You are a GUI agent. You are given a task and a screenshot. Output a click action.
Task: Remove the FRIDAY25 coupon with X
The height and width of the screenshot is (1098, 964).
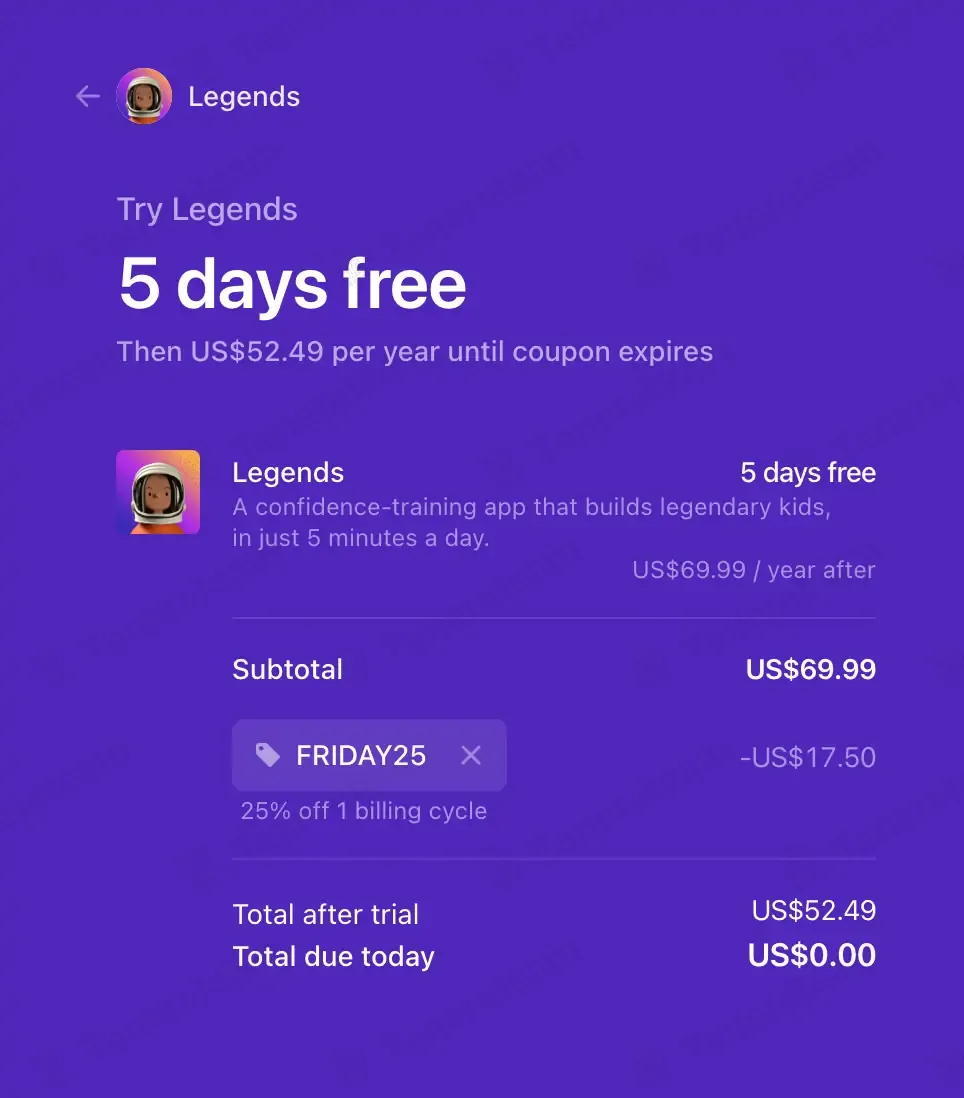(x=471, y=755)
